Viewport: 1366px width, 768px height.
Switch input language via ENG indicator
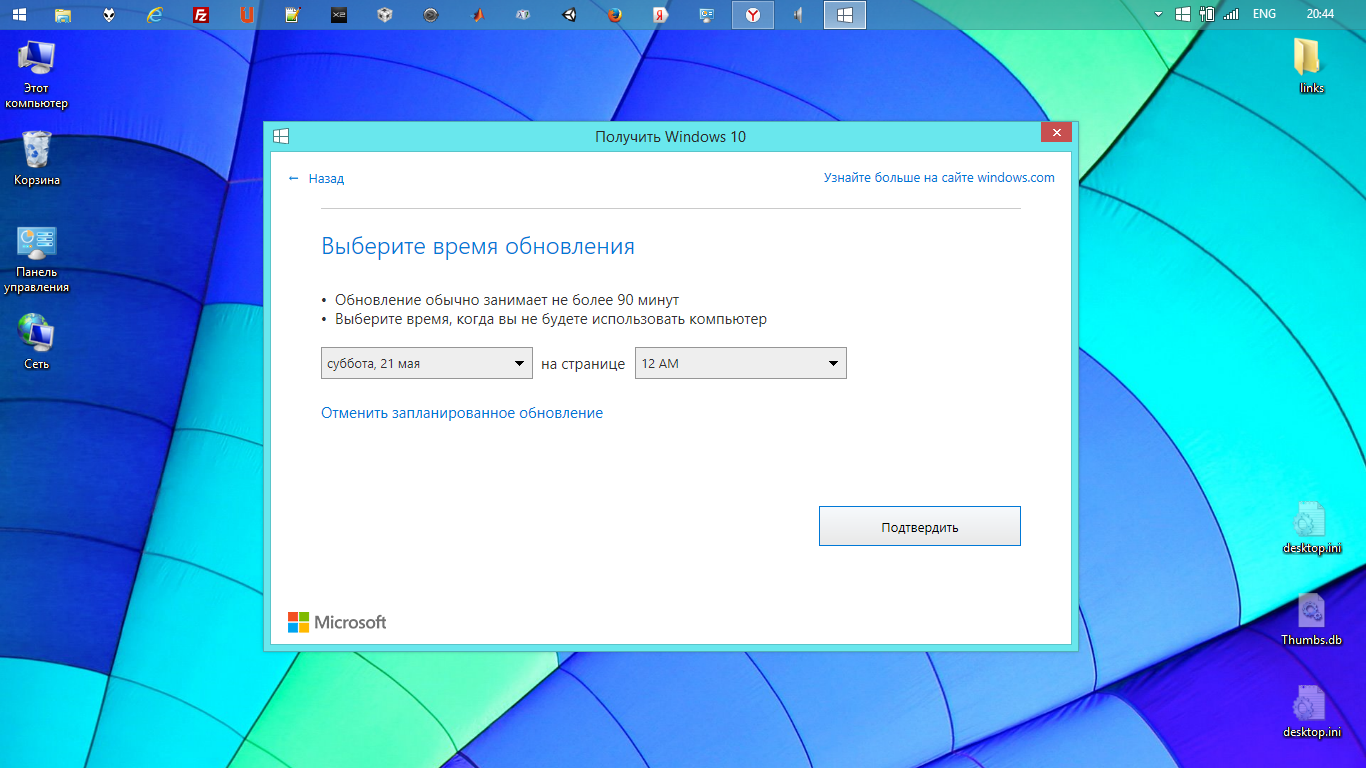pyautogui.click(x=1264, y=14)
